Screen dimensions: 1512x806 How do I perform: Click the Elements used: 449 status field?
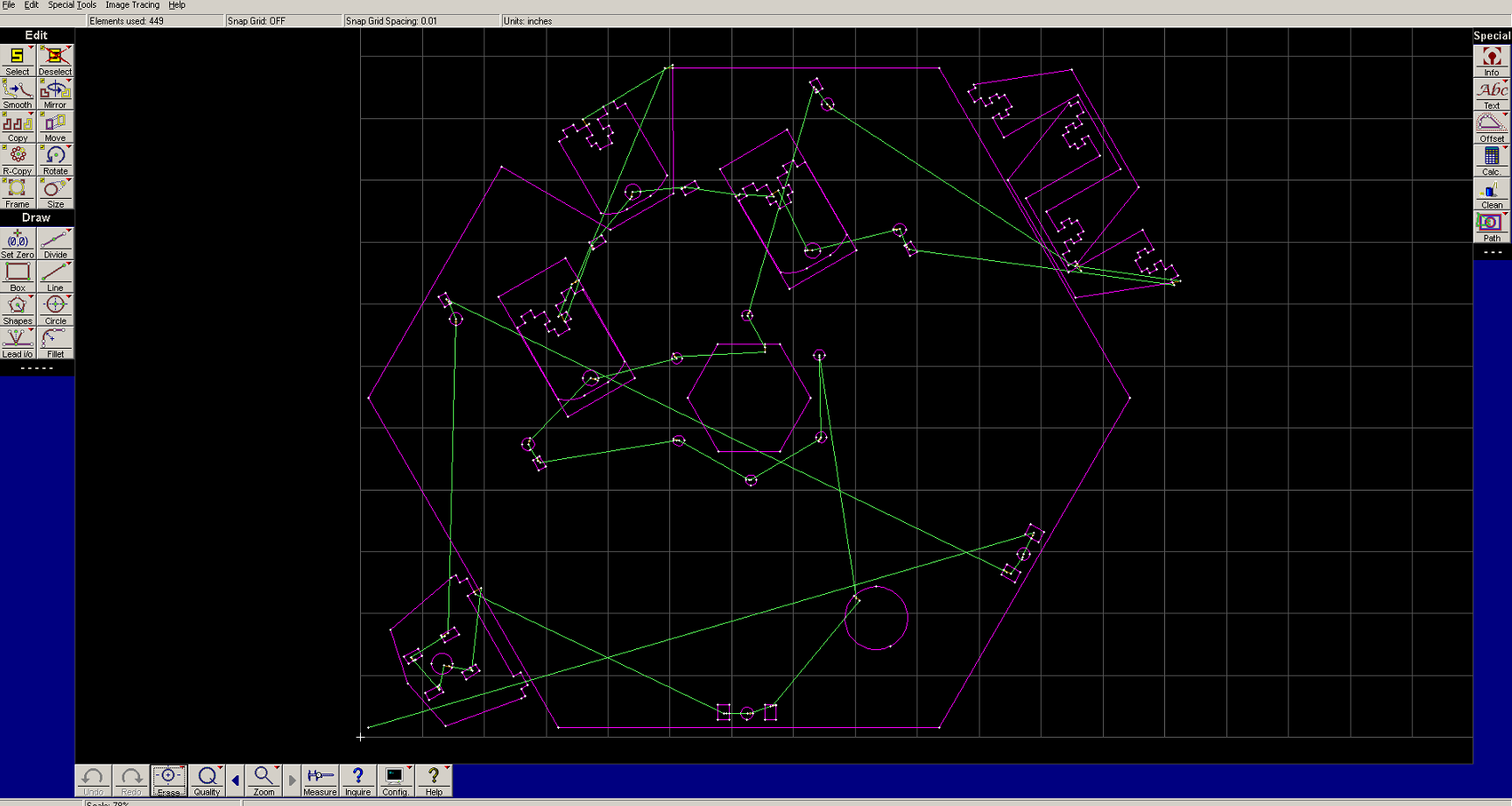[155, 21]
